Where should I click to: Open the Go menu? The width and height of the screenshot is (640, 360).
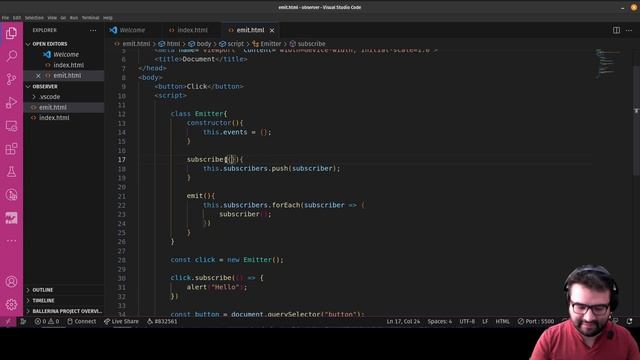click(63, 18)
